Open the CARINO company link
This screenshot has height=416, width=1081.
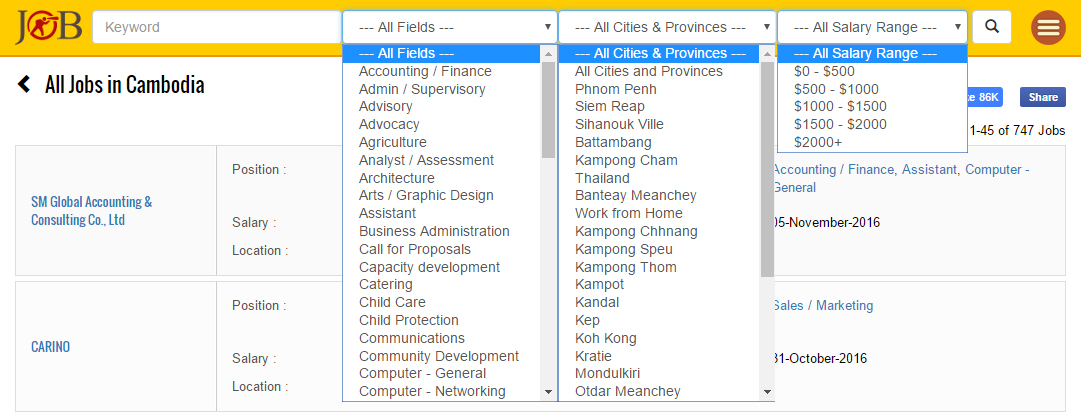pos(50,347)
